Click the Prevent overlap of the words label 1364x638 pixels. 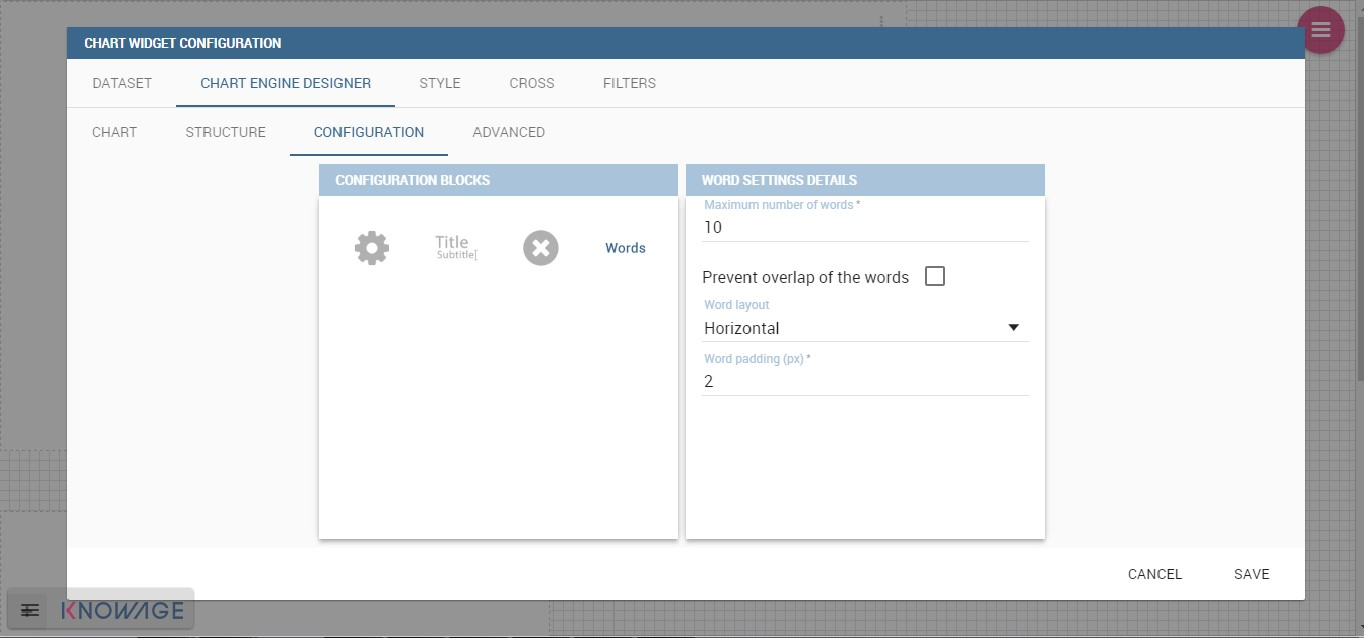[806, 277]
